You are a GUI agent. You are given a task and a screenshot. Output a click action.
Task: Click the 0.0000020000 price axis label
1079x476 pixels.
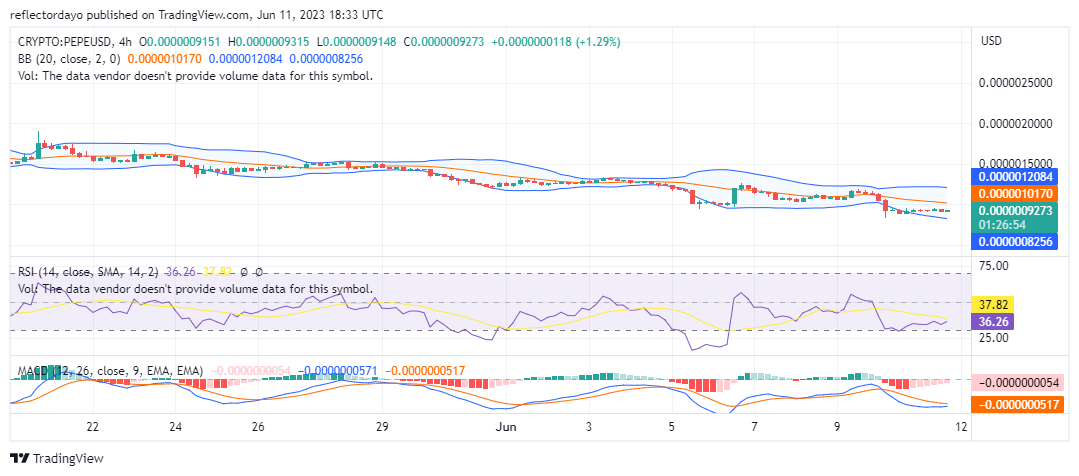pos(1016,124)
